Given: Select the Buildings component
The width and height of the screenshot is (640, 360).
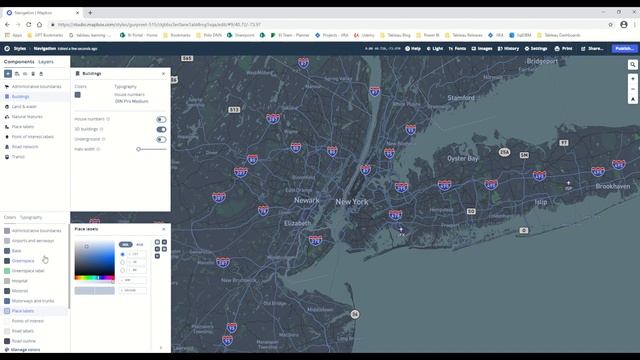Looking at the screenshot, I should click(x=35, y=96).
